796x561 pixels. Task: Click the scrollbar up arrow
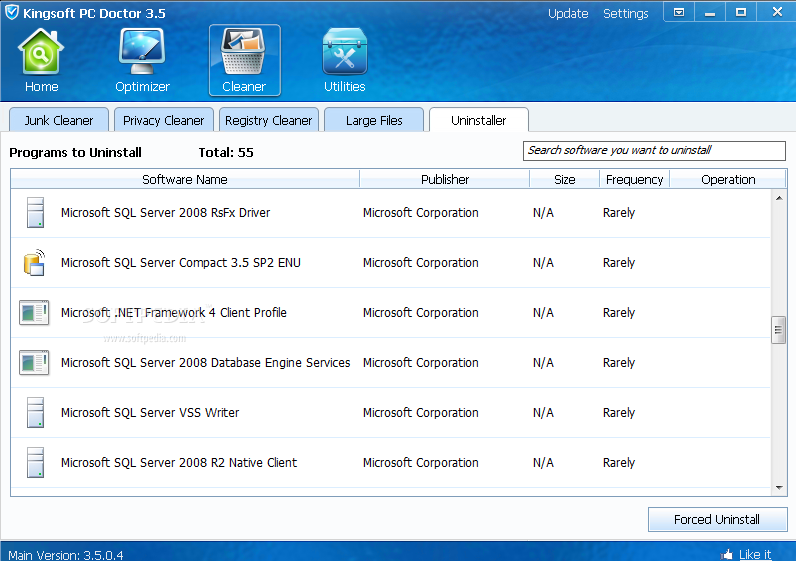coord(779,198)
